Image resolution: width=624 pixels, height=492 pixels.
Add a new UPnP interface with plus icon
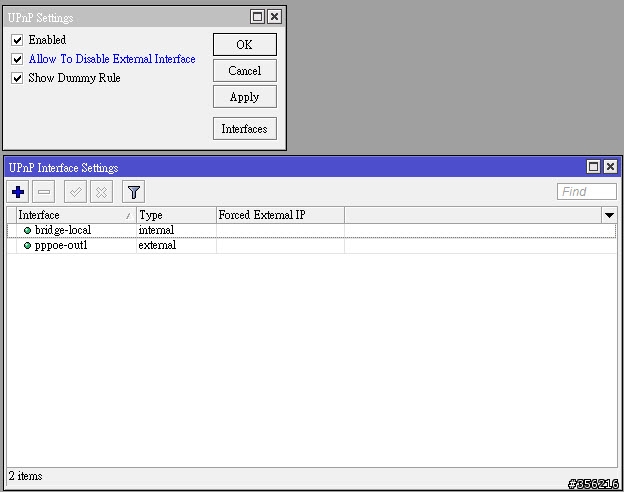18,192
